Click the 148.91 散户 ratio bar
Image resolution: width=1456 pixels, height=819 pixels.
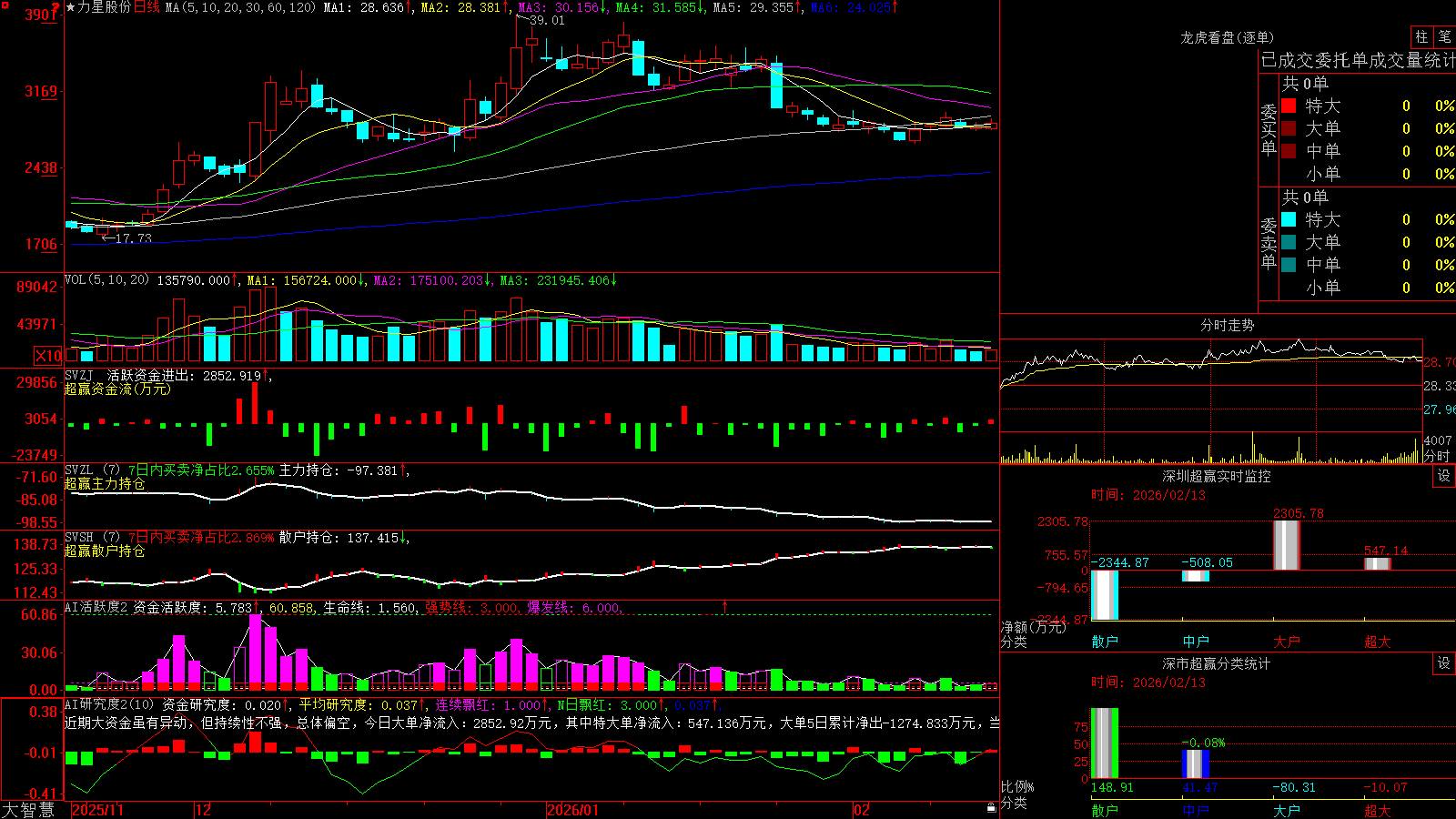(1105, 743)
